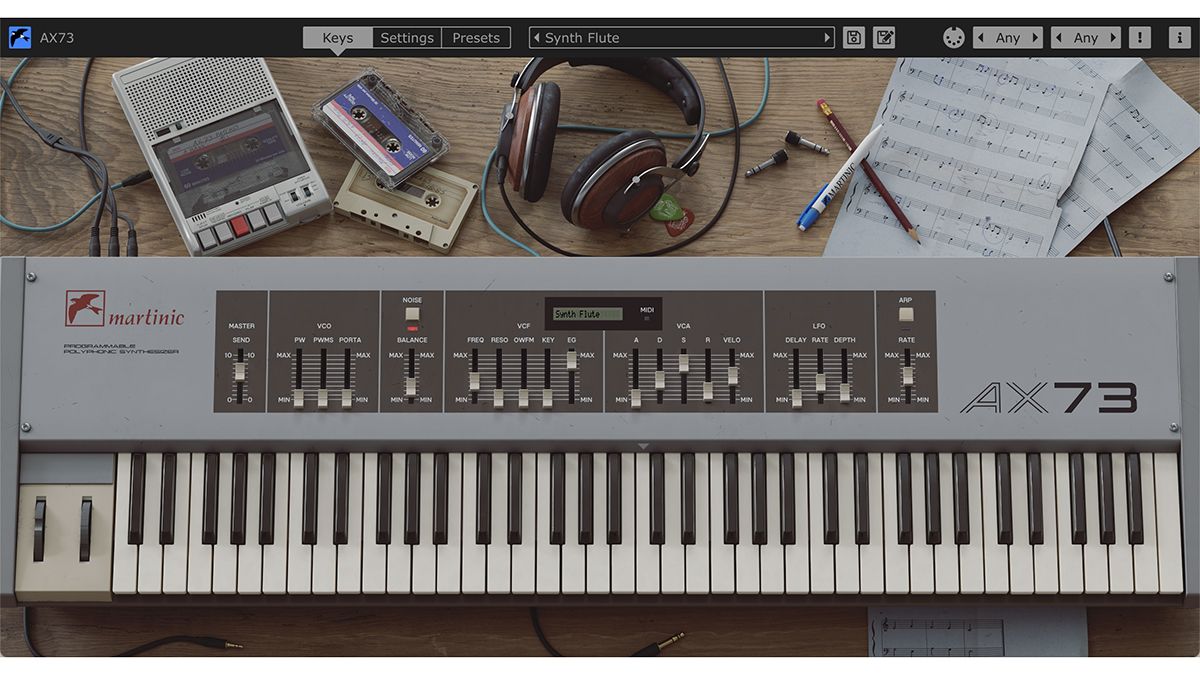Click the MIDI connector icon

coord(953,38)
